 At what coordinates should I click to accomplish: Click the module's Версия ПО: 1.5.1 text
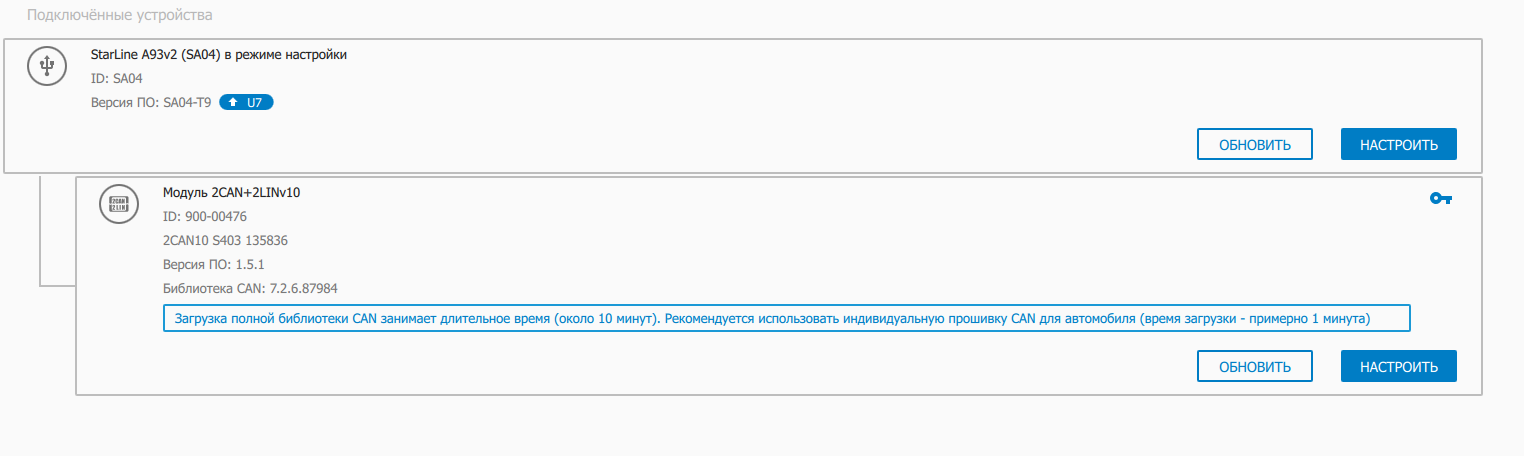pyautogui.click(x=208, y=265)
